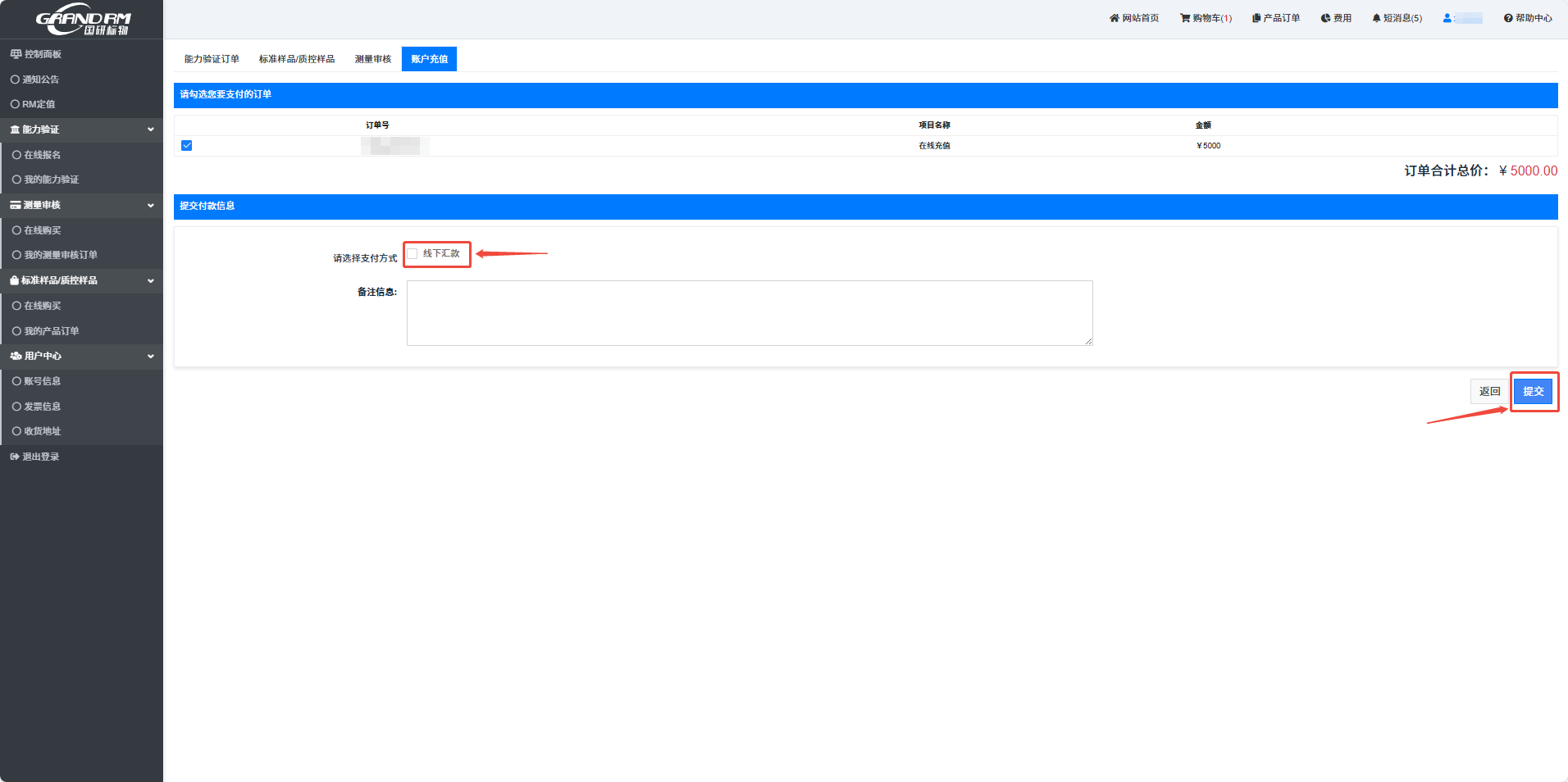
Task: Uncheck the order row checkbox
Action: 187,146
